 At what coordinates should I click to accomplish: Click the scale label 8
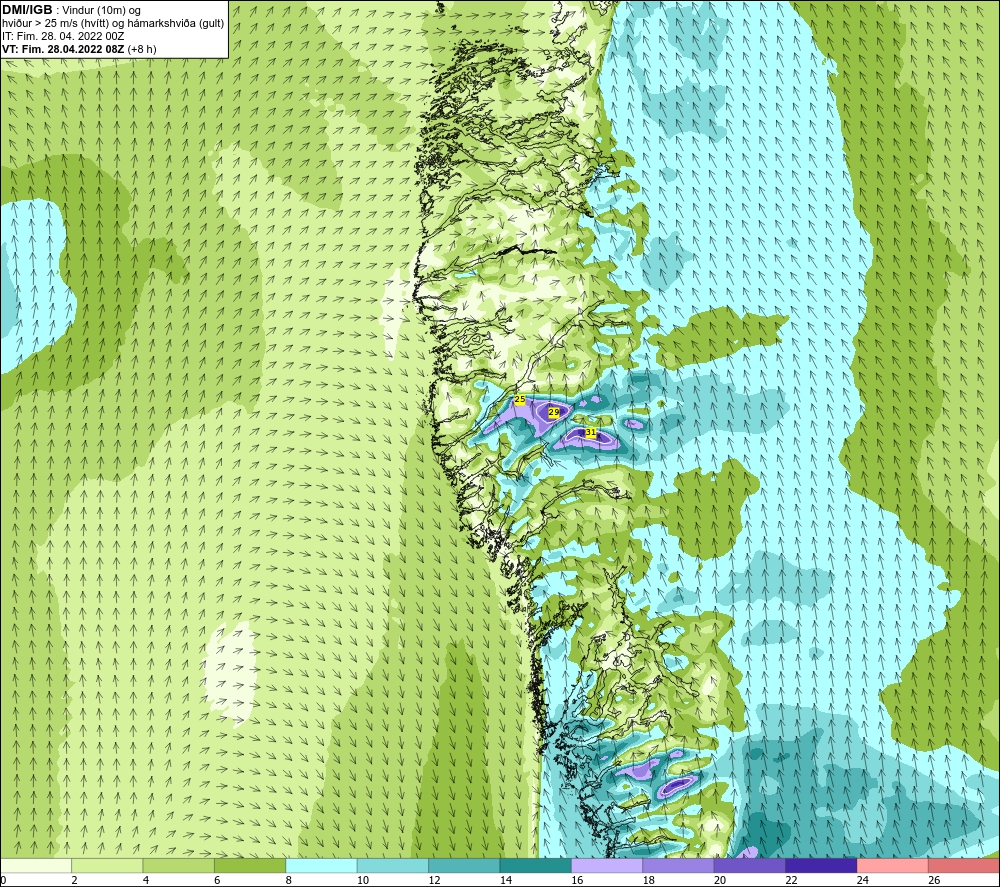[x=289, y=880]
